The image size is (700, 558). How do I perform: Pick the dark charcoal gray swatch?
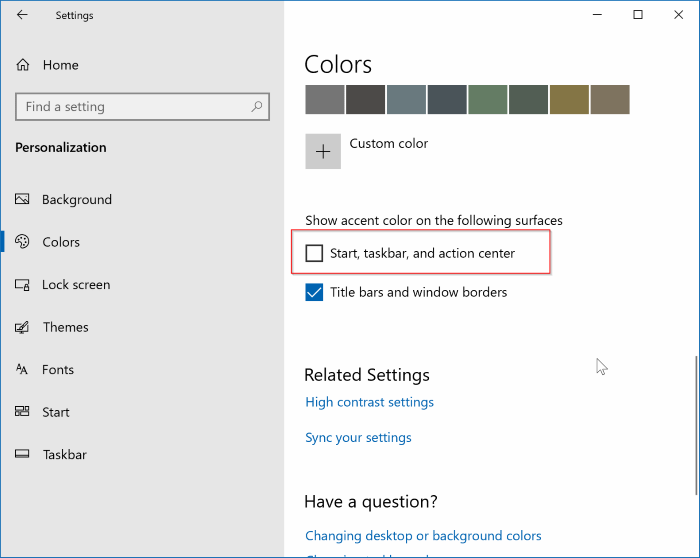point(365,100)
